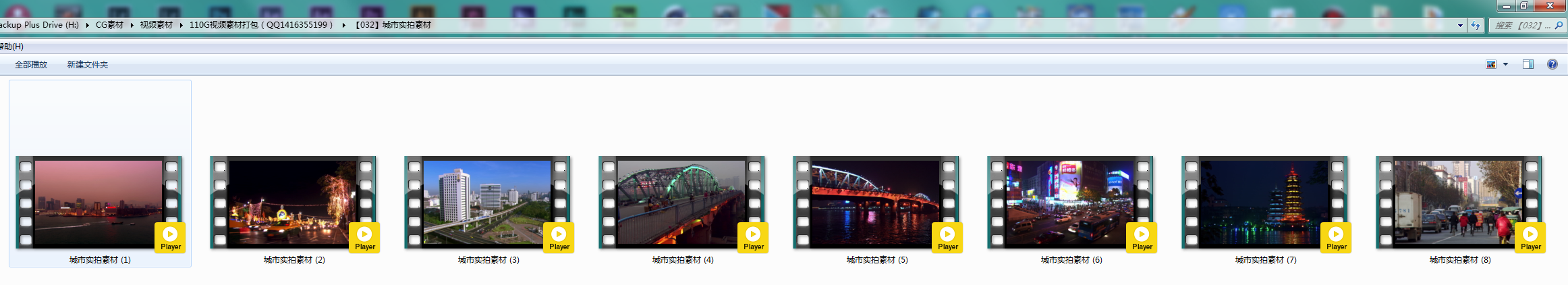The height and width of the screenshot is (285, 1568).
Task: Click inside the search input field
Action: pyautogui.click(x=1518, y=26)
